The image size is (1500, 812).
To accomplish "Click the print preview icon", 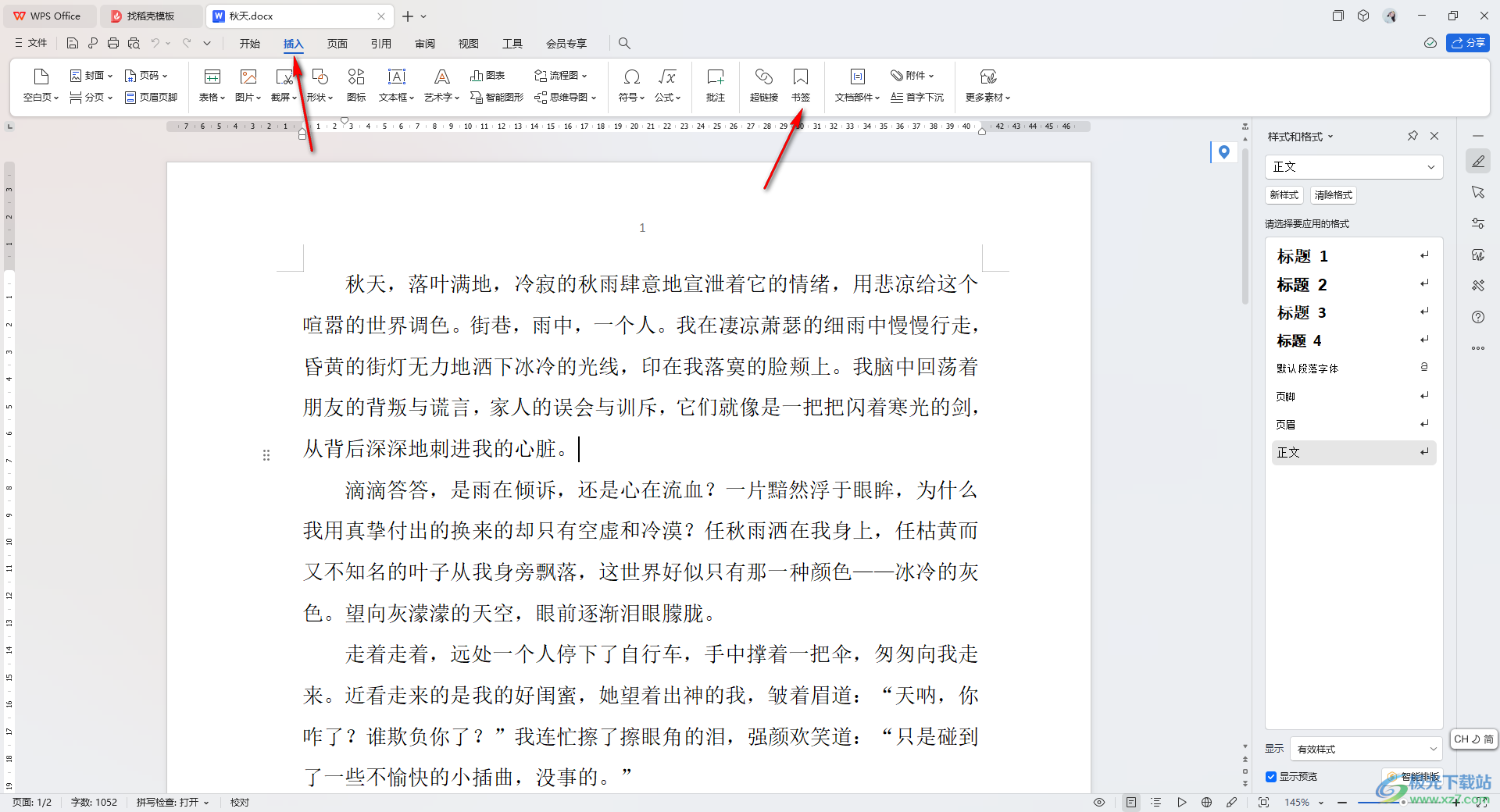I will [134, 44].
